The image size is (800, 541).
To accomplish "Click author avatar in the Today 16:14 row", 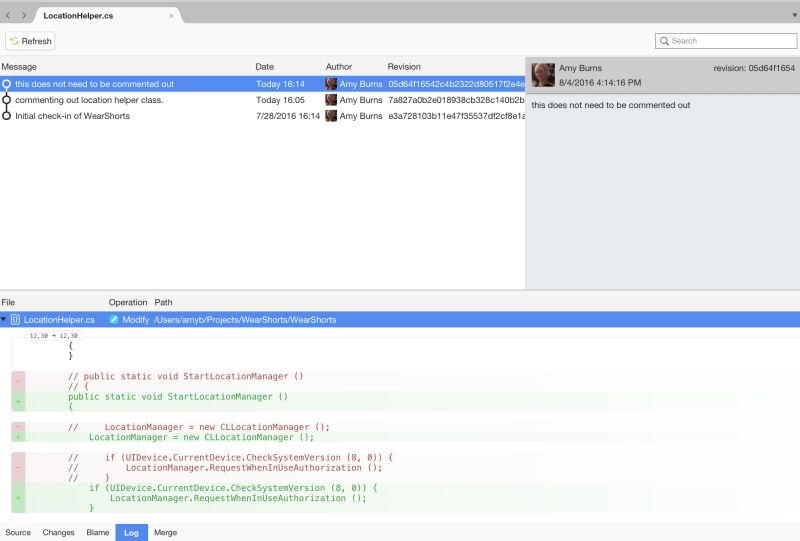I will point(331,84).
